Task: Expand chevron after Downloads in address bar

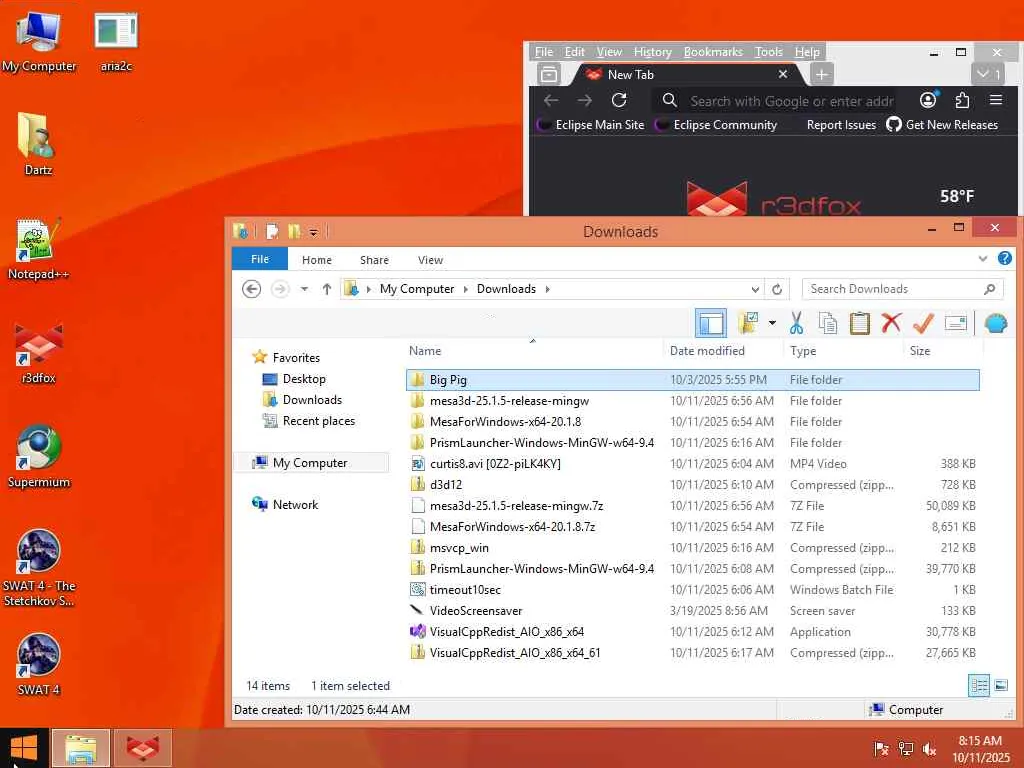Action: tap(547, 289)
